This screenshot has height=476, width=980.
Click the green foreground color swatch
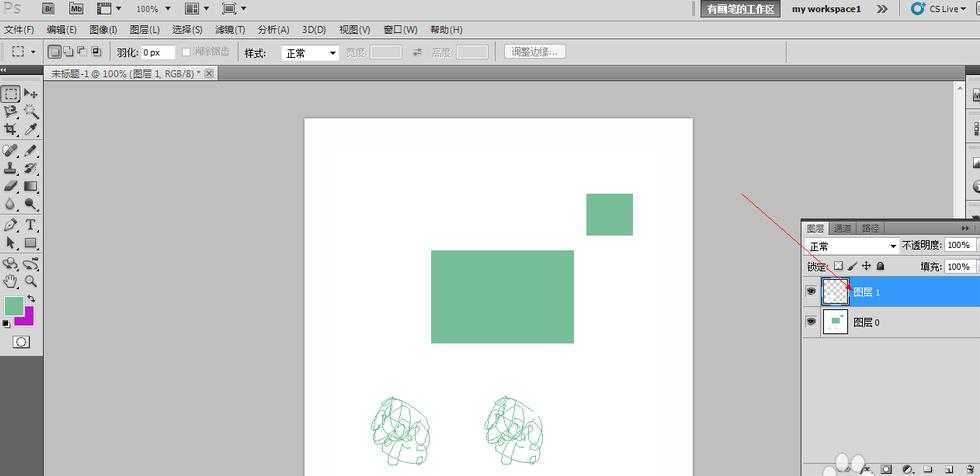point(13,305)
